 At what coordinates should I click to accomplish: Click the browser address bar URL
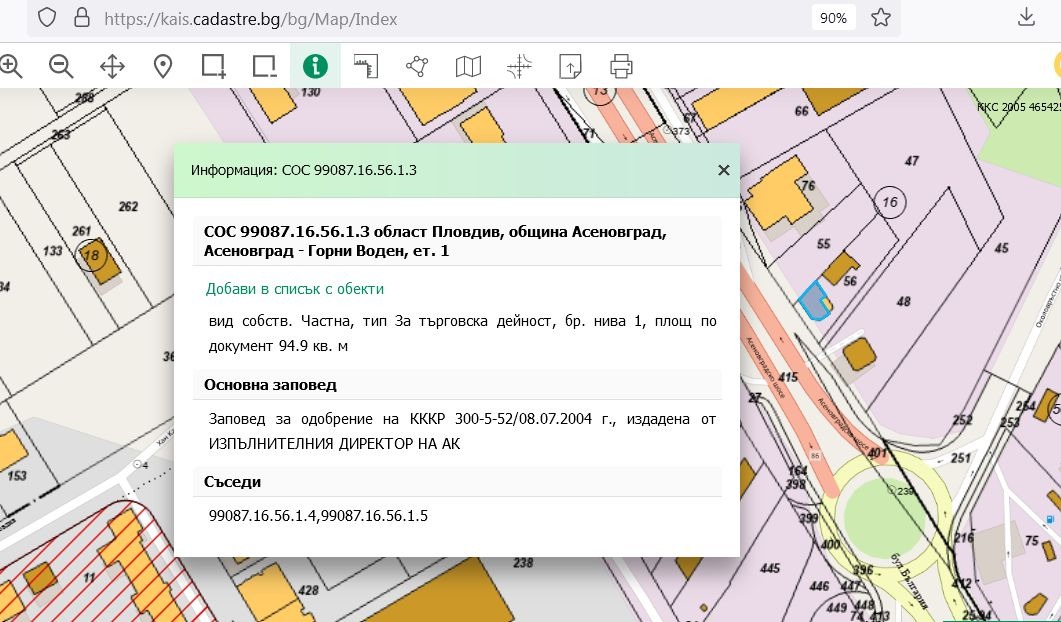coord(250,18)
